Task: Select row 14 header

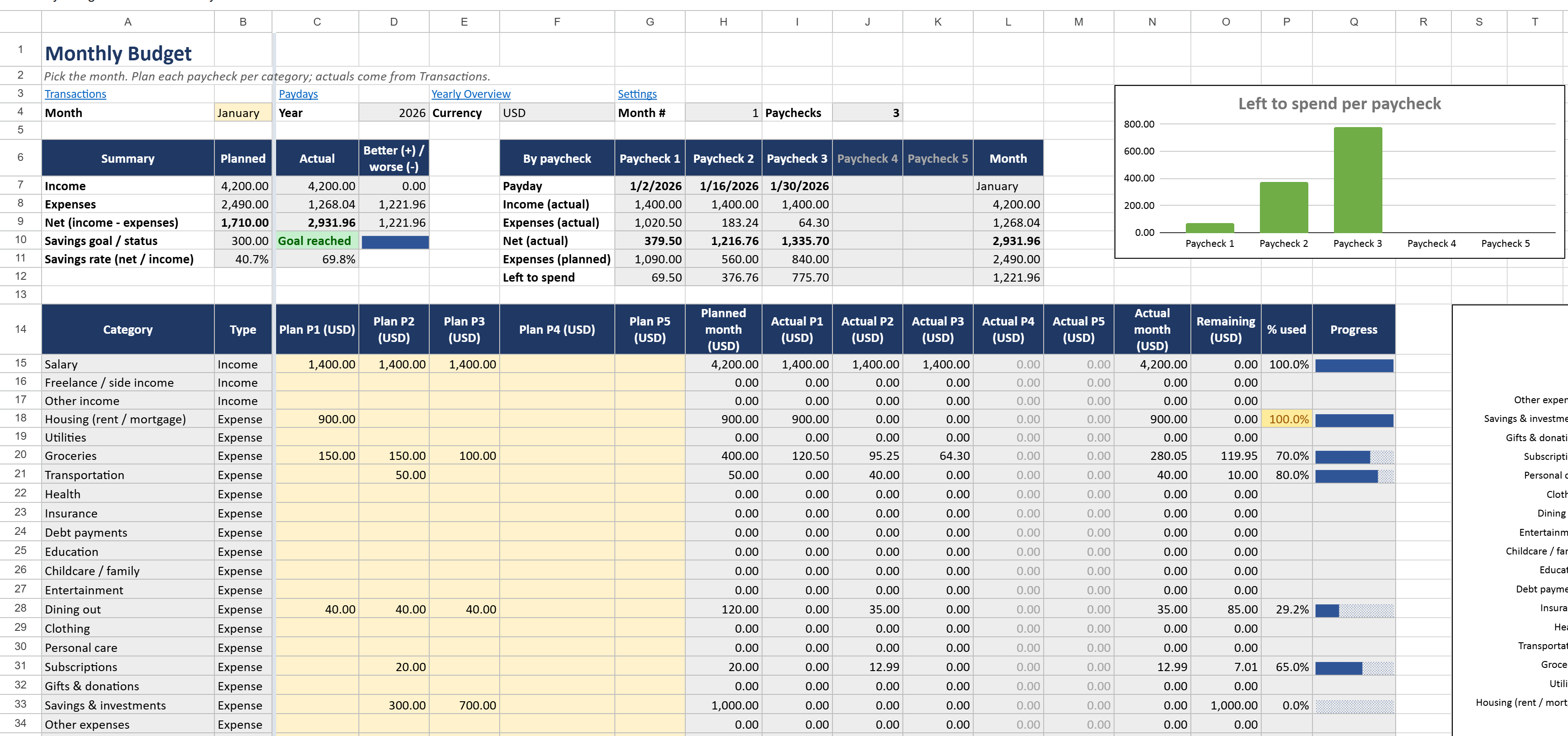Action: 21,329
